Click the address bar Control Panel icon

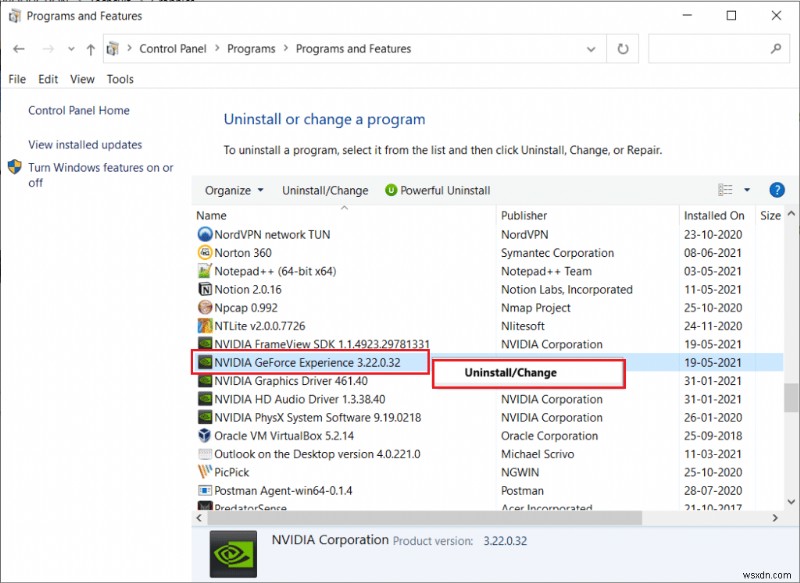113,49
